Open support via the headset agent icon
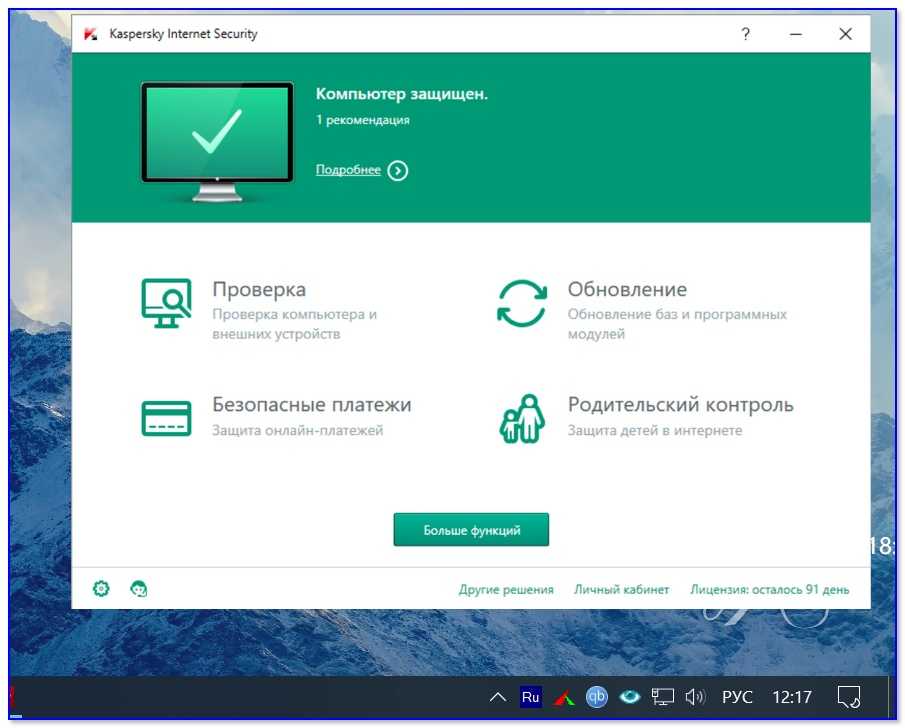The width and height of the screenshot is (905, 728). tap(139, 589)
